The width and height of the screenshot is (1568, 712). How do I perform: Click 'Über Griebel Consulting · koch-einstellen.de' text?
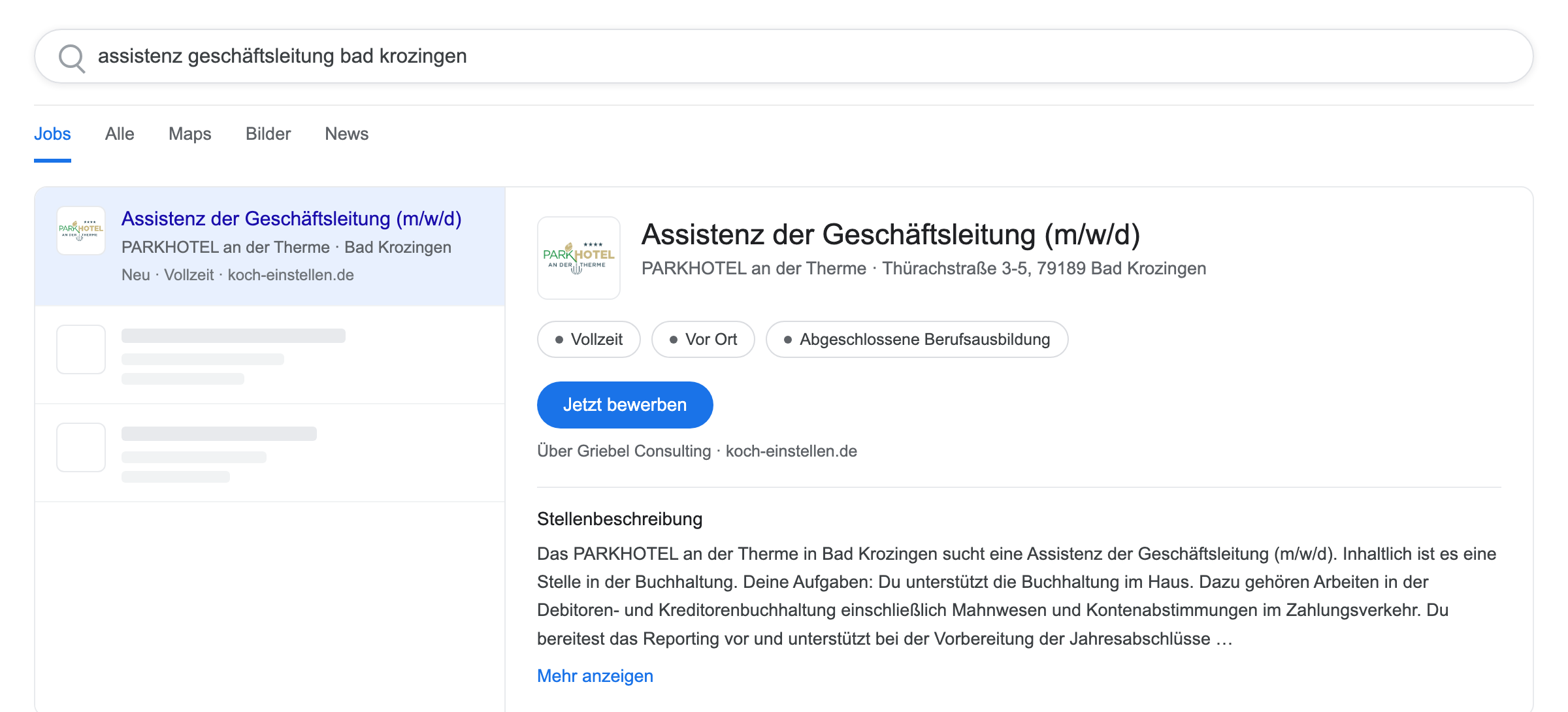[697, 451]
